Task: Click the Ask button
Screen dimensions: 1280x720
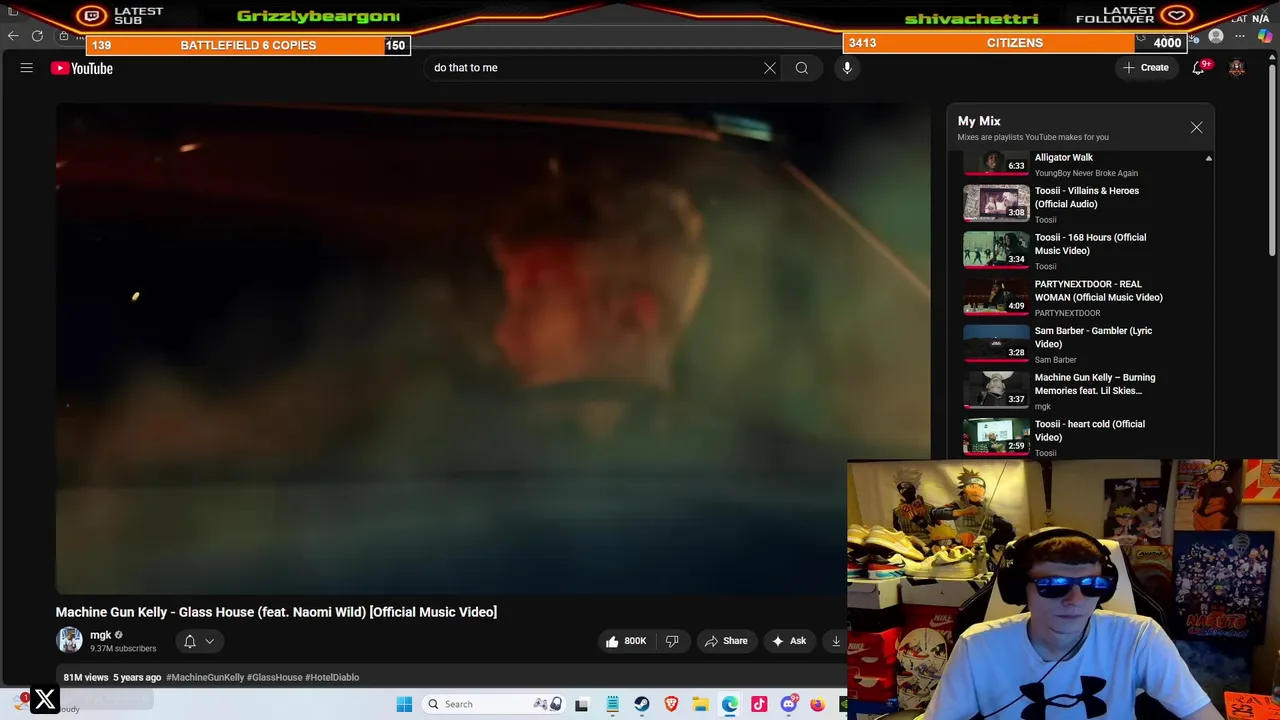Action: [788, 641]
